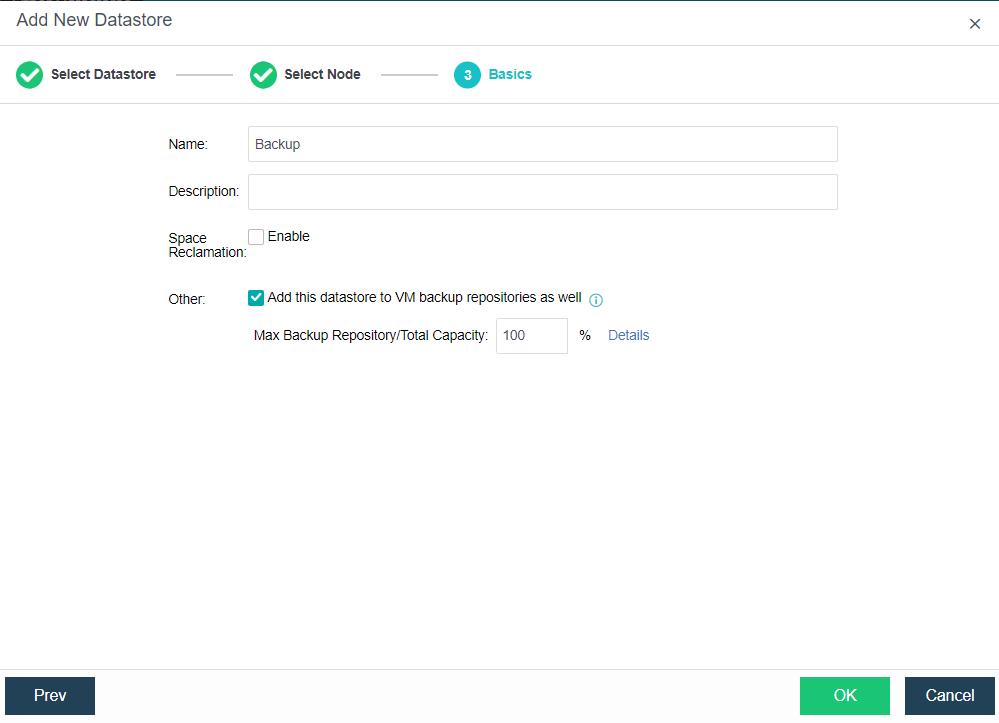Viewport: 999px width, 723px height.
Task: Cancel the Add New Datastore dialog
Action: pos(949,695)
